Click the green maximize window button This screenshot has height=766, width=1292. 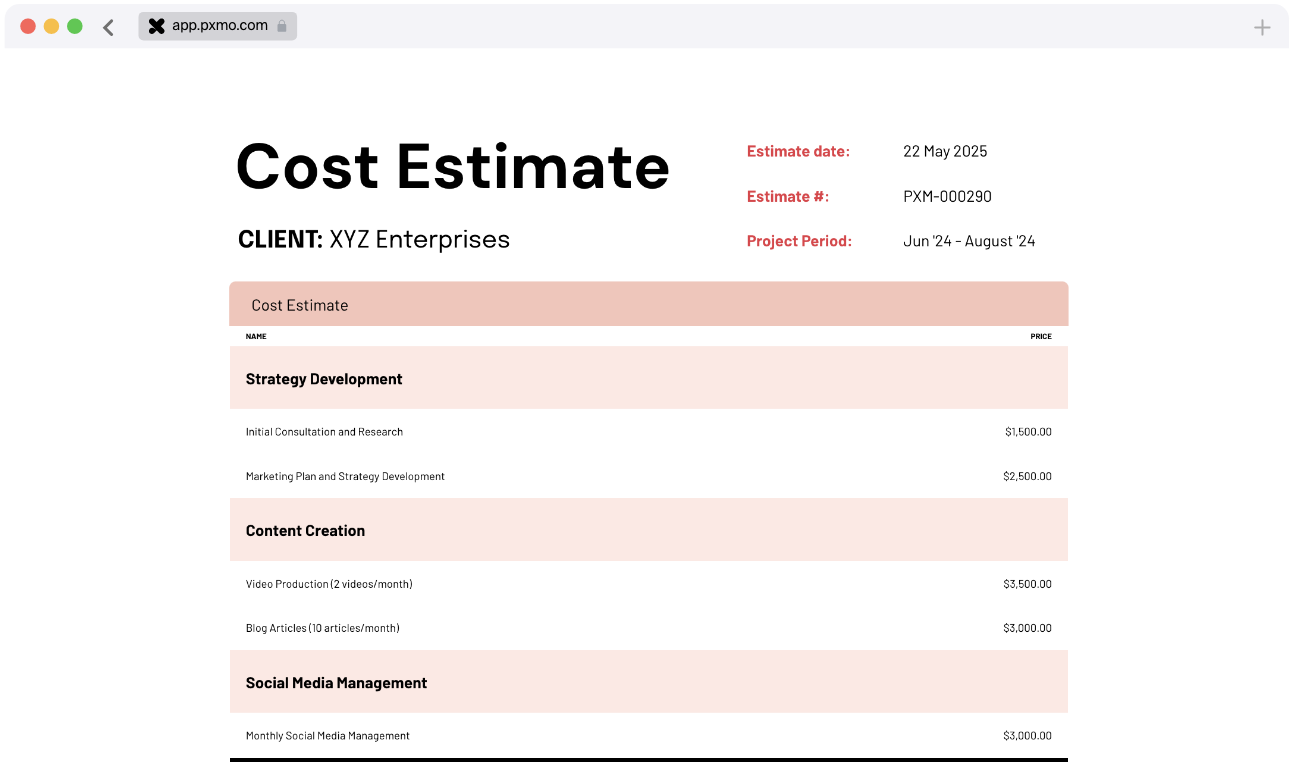click(x=75, y=26)
